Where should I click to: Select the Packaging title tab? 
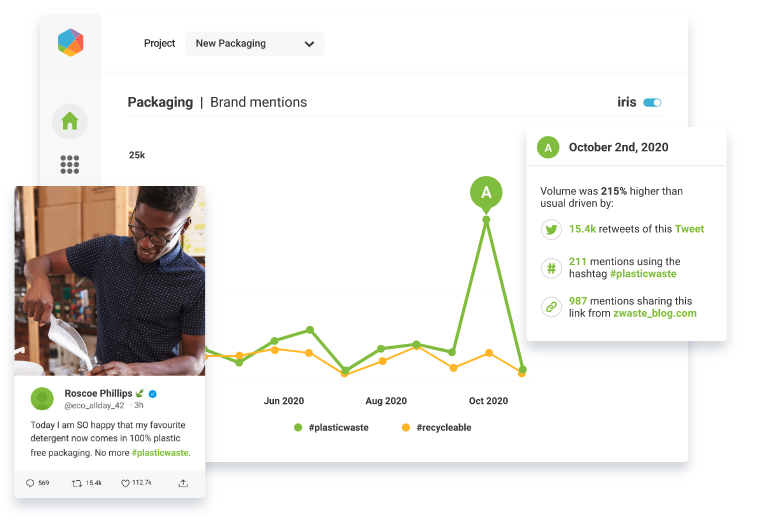click(x=160, y=102)
